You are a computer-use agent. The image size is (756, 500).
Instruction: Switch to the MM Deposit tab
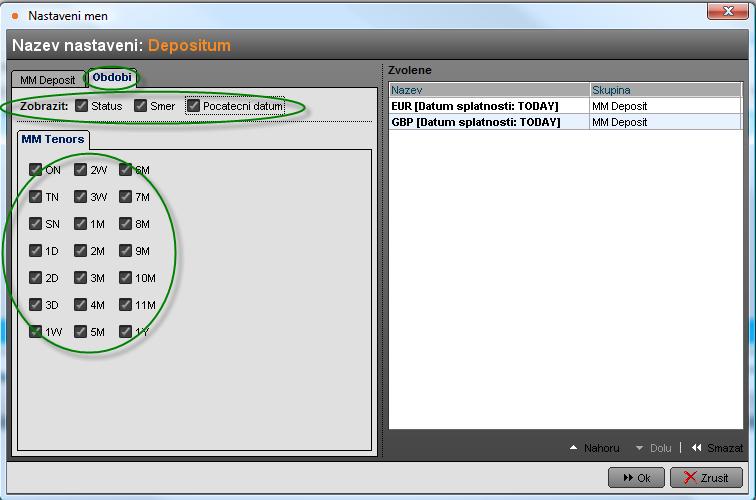47,80
